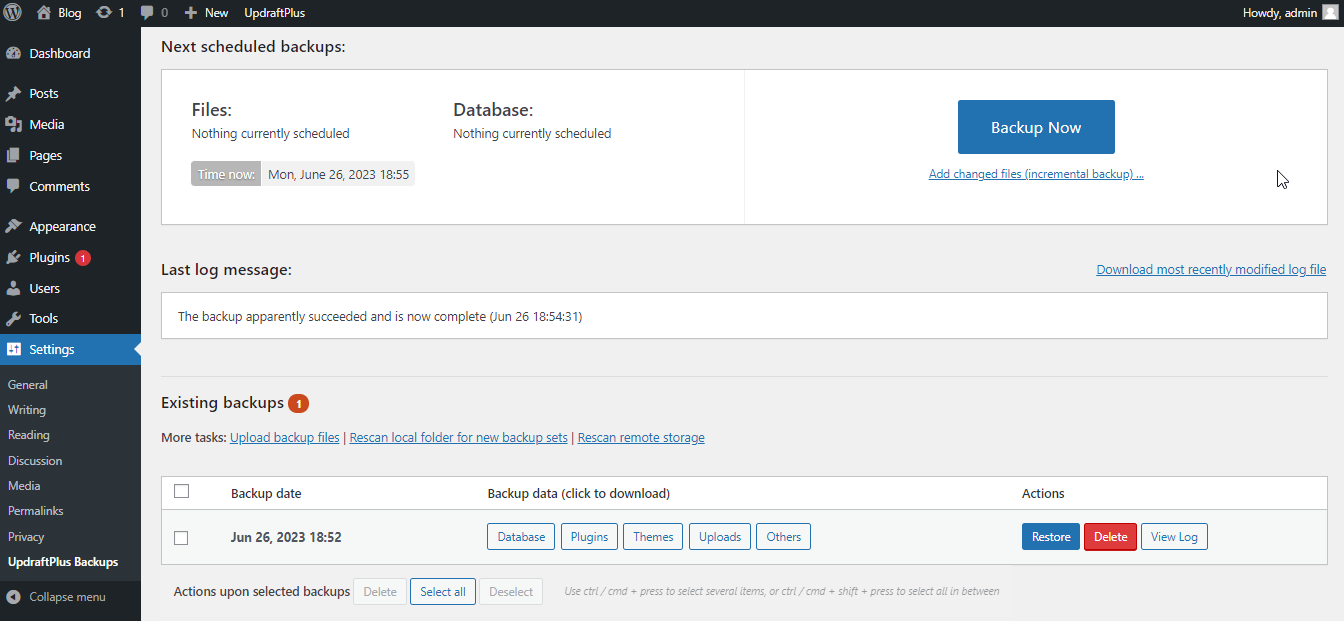Download the Plugins backup data

coord(589,537)
